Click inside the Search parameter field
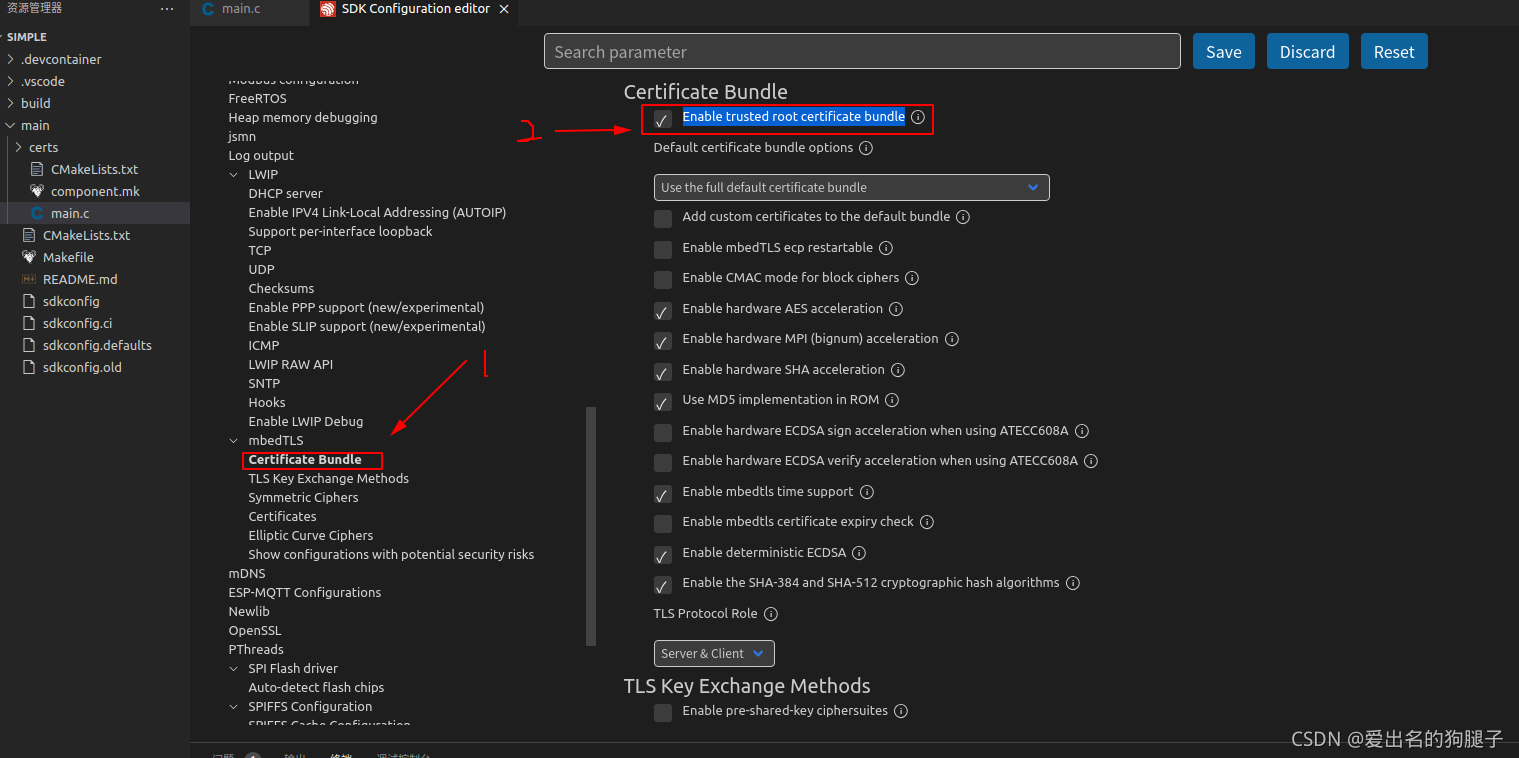 pyautogui.click(x=862, y=51)
